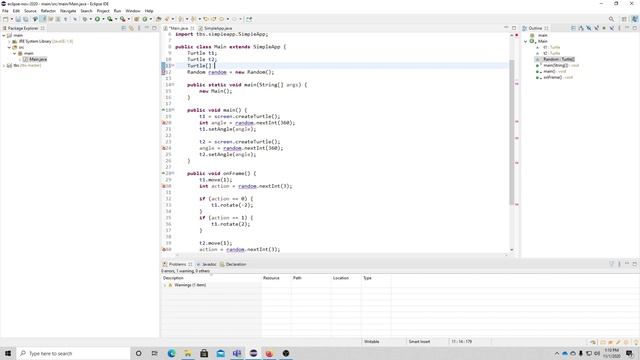Open the Run button dropdown arrow

103,19
